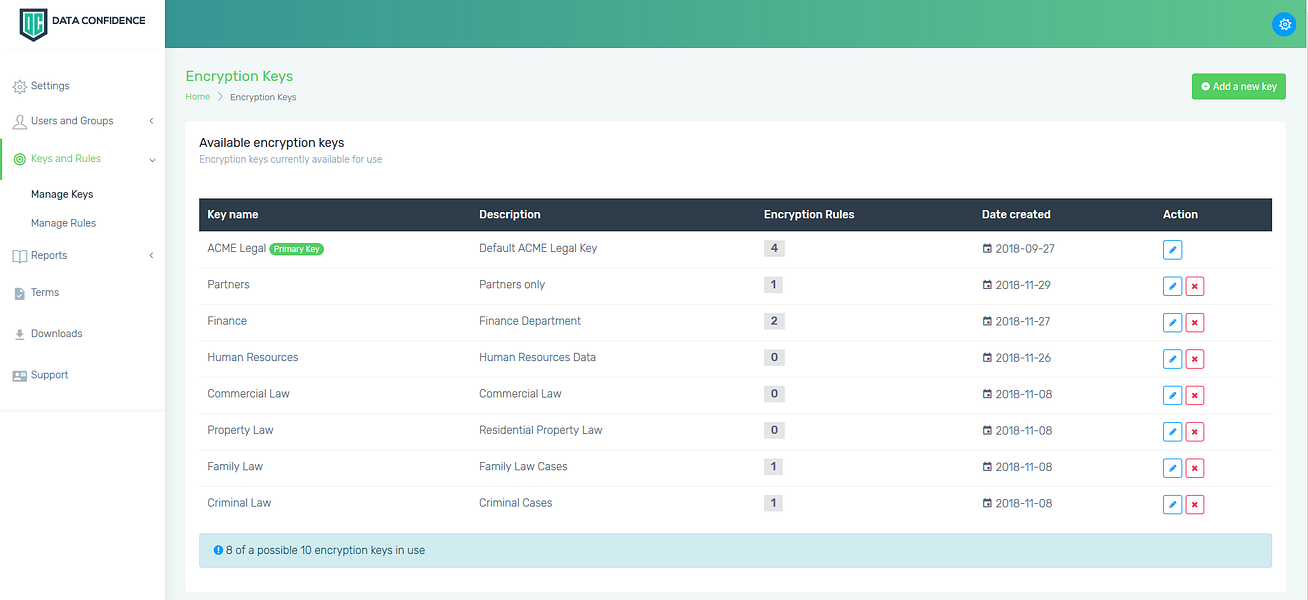Click the Terms document icon

pos(20,293)
